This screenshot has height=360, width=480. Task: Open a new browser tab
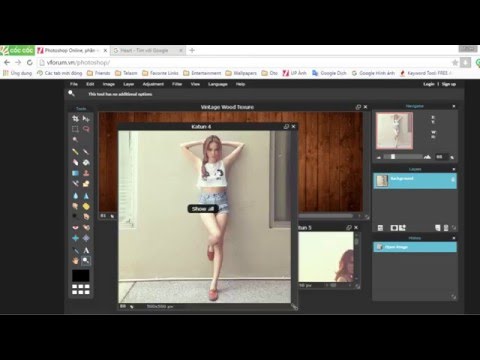[192, 50]
